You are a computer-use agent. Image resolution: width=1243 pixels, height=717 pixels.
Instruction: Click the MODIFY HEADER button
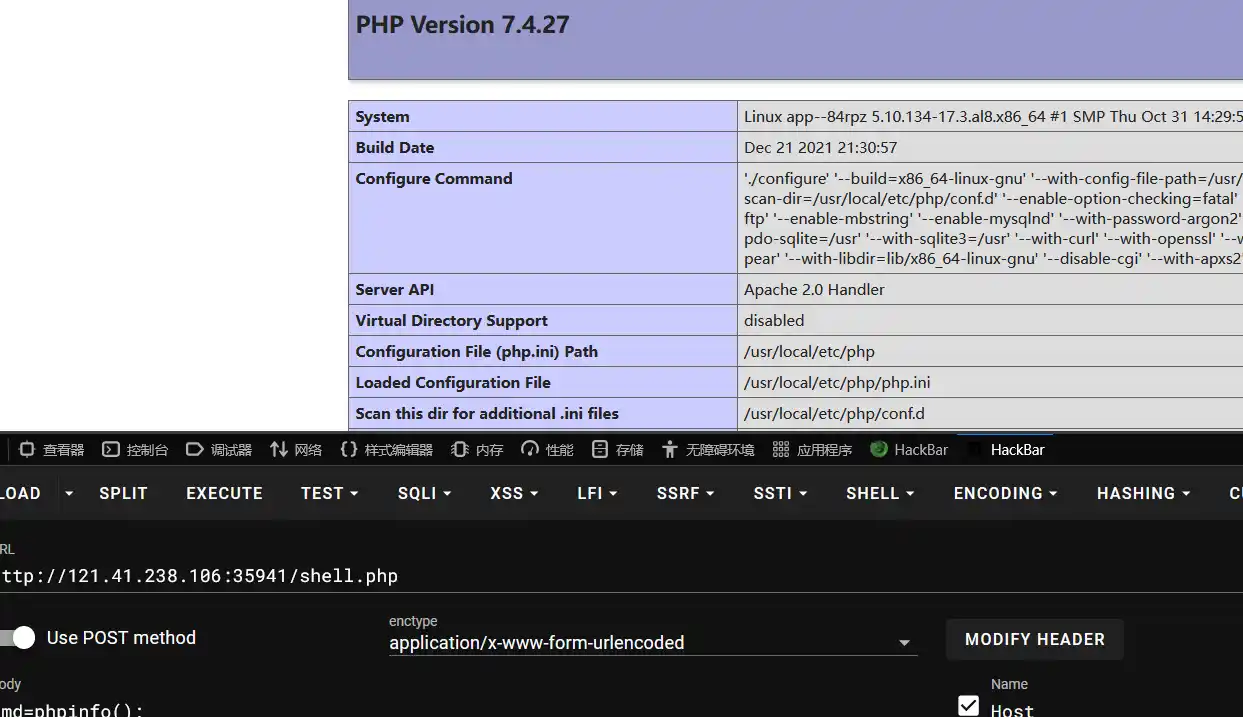(1034, 639)
